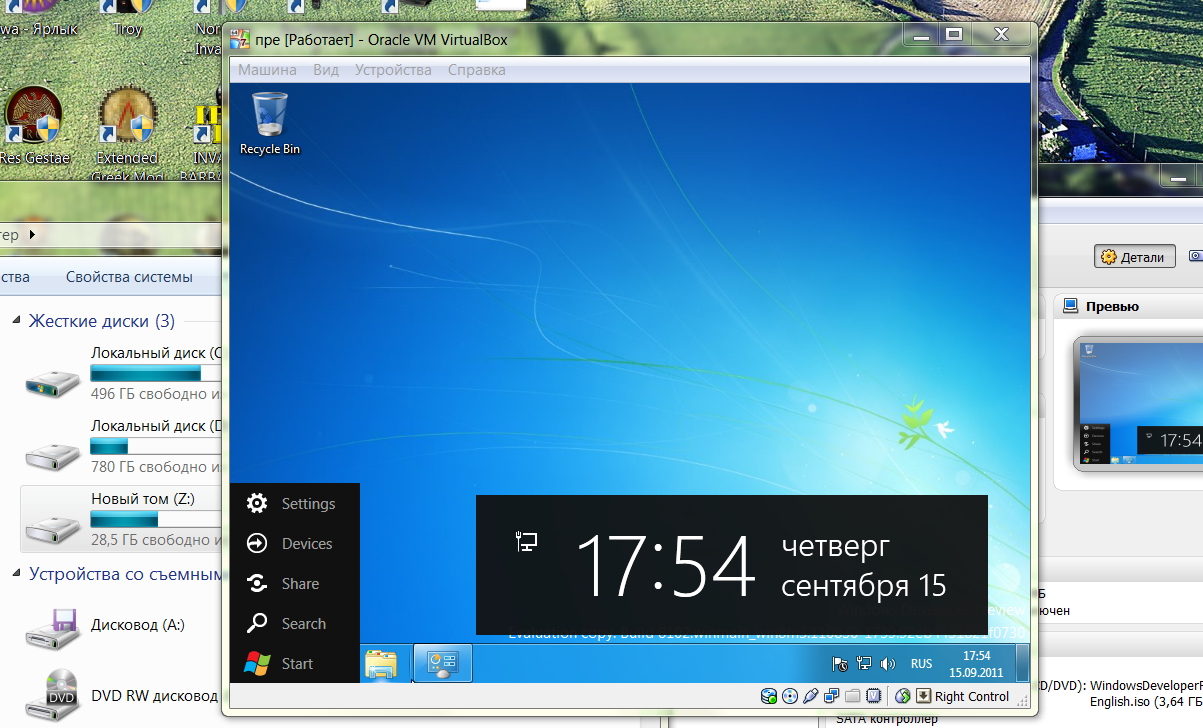
Task: Click Детали button in VirtualBox Manager
Action: pyautogui.click(x=1133, y=257)
